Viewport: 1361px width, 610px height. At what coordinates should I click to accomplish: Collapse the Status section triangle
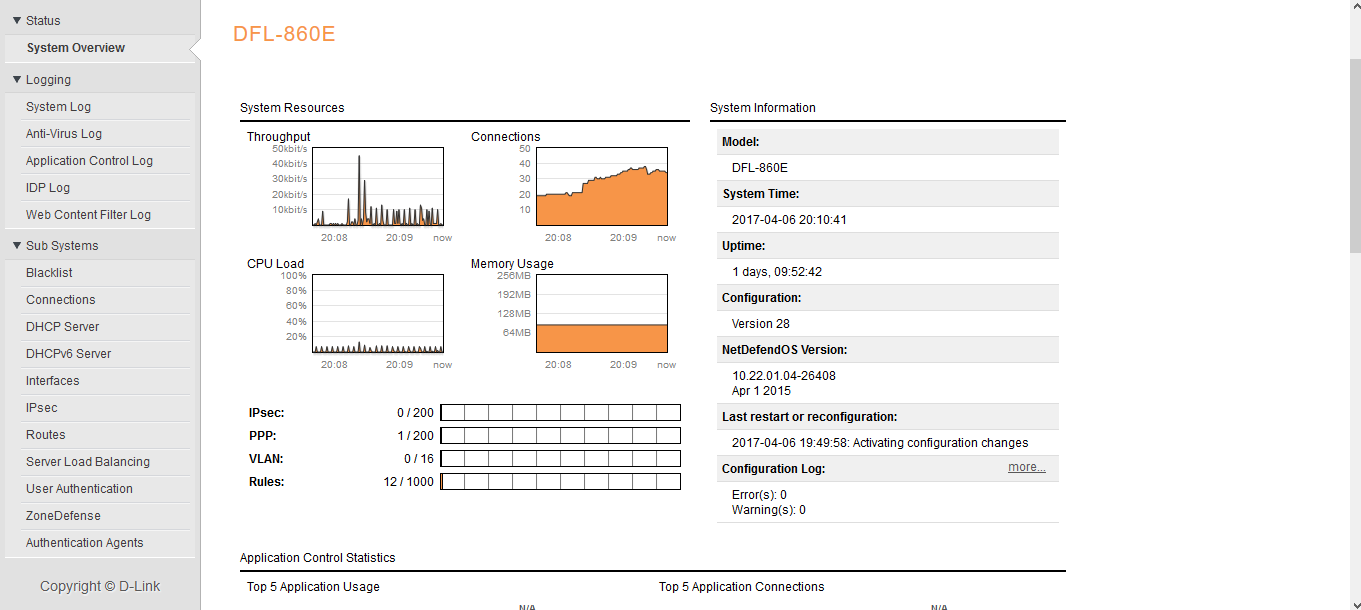coord(17,20)
